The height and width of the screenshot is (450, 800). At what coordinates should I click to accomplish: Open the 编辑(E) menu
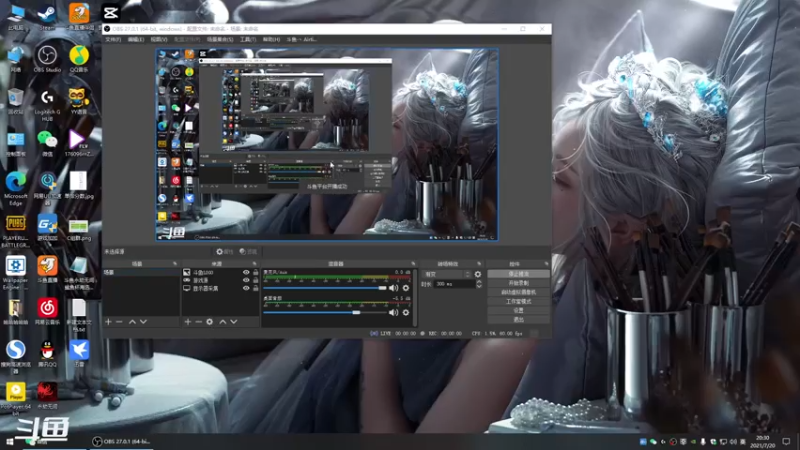(136, 39)
